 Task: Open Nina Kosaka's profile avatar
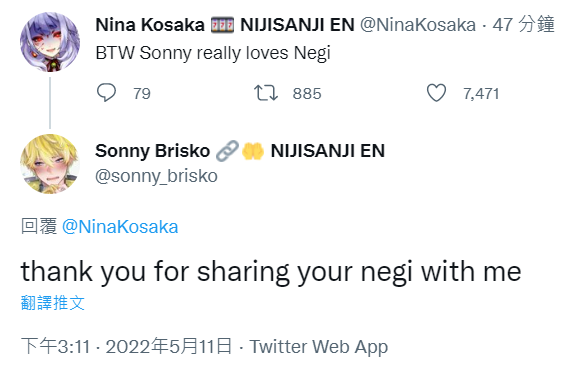(50, 42)
